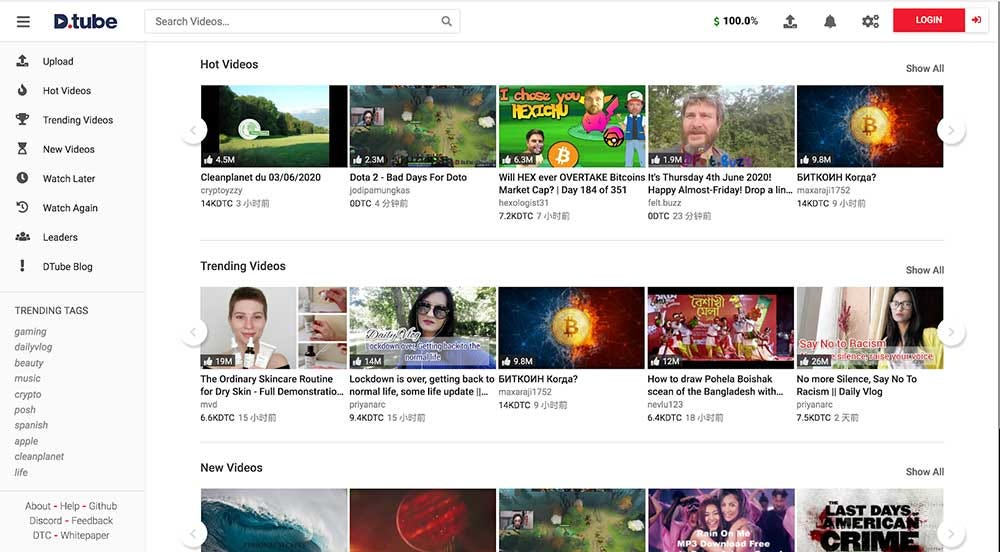This screenshot has height=552, width=1000.
Task: Open the About footer link
Action: point(38,505)
